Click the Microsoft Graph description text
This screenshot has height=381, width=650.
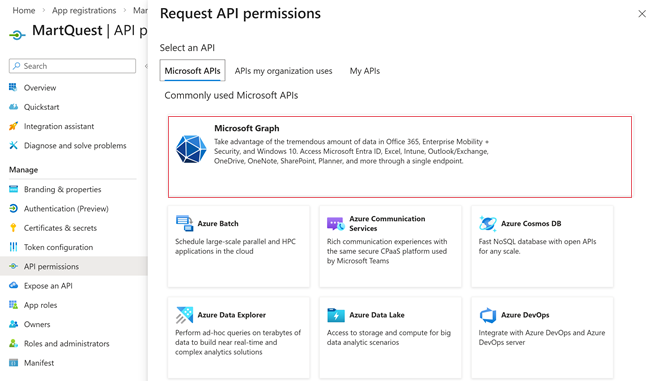352,151
